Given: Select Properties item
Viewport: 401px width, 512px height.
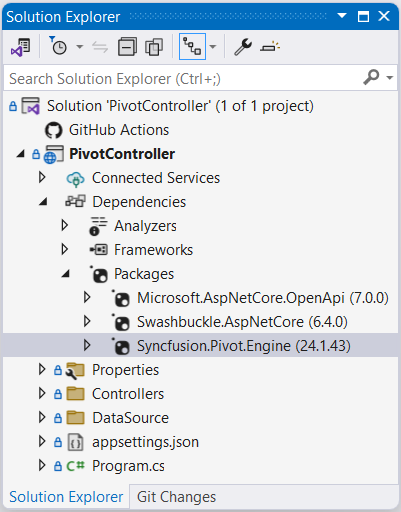Looking at the screenshot, I should click(x=125, y=370).
